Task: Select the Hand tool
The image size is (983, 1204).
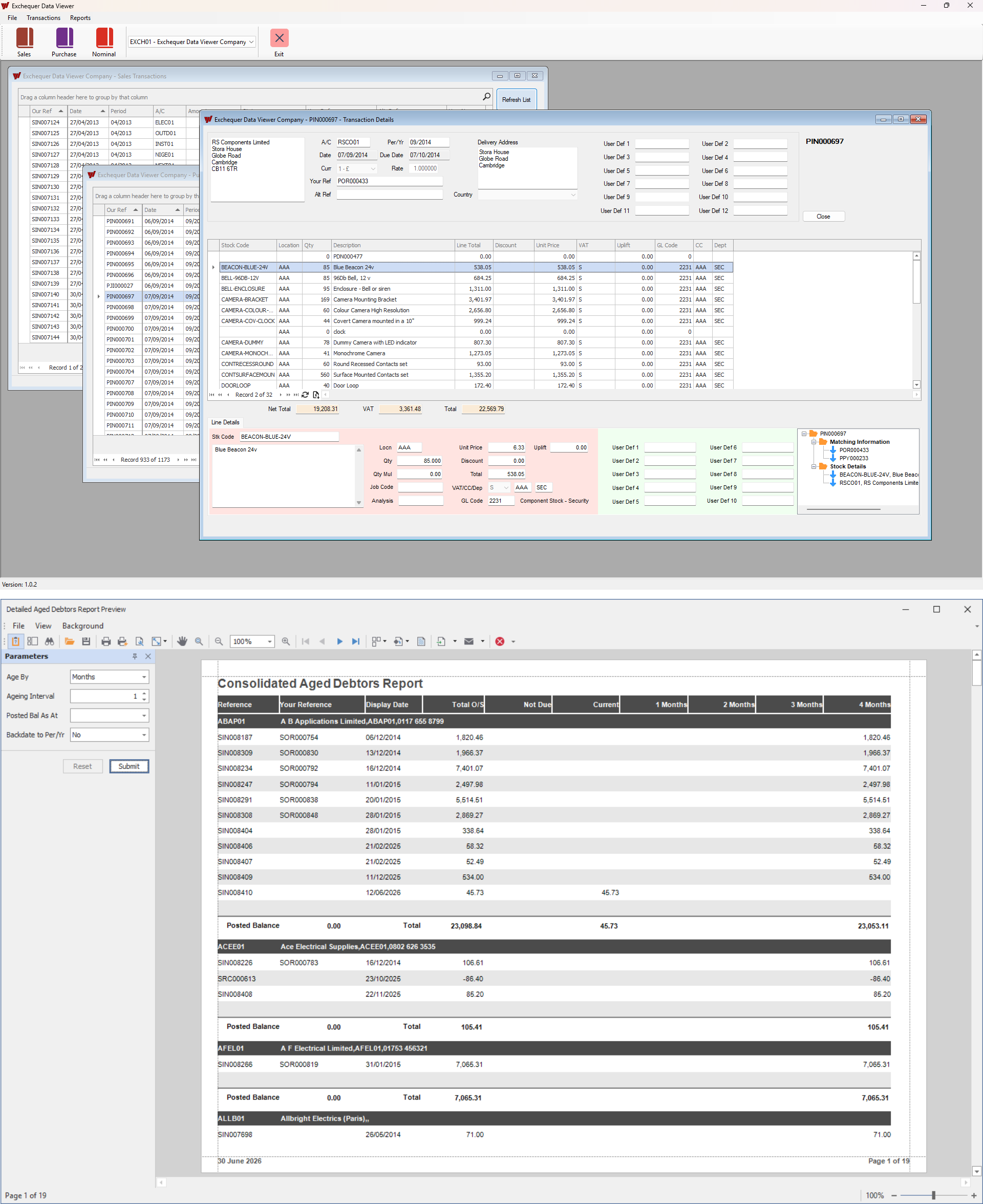Action: (182, 641)
